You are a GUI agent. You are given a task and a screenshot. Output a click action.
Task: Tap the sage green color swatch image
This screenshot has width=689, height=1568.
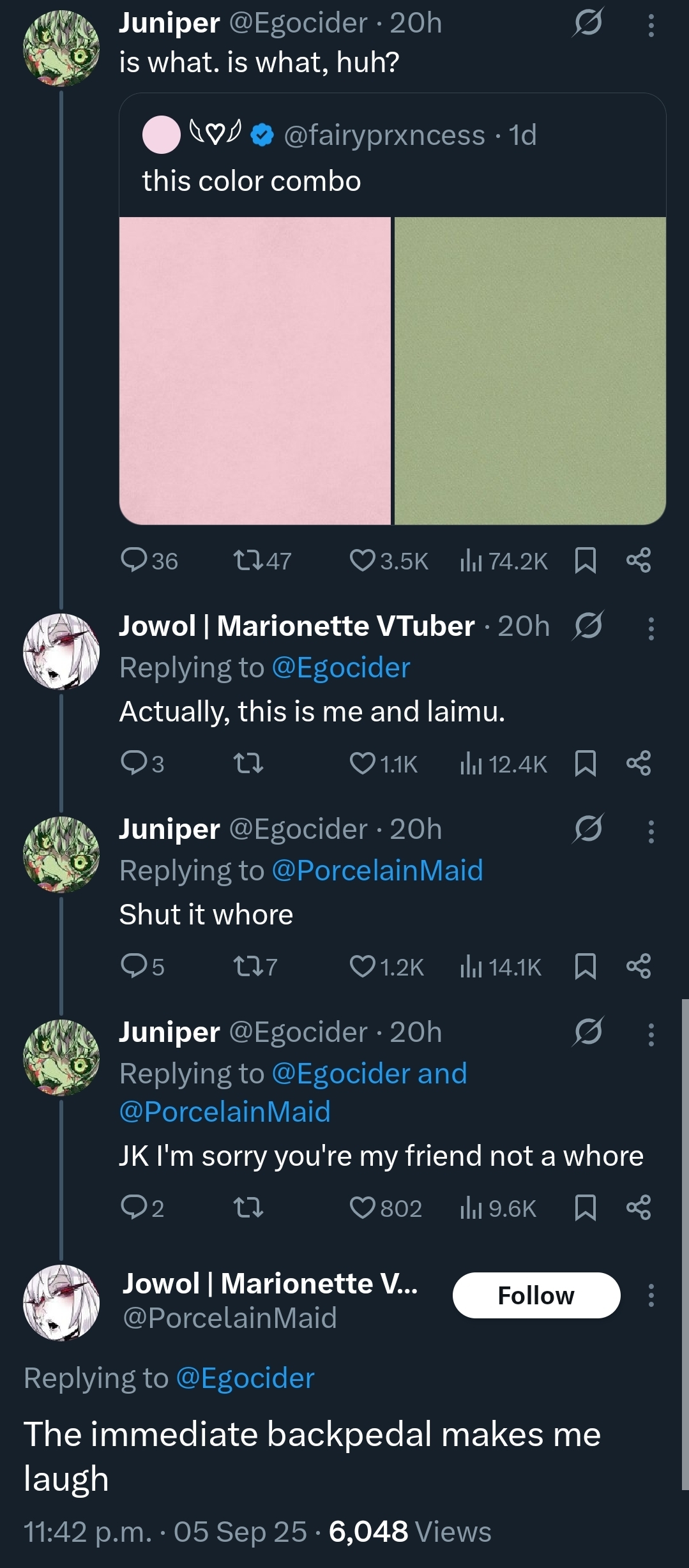point(530,371)
